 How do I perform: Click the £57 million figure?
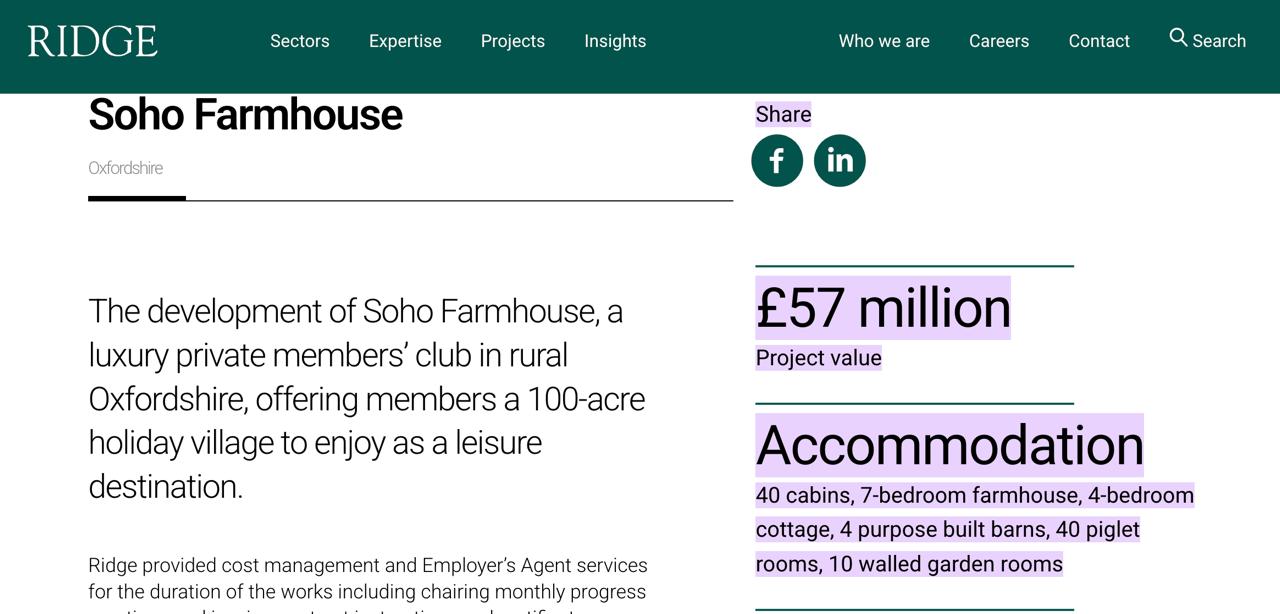point(883,308)
